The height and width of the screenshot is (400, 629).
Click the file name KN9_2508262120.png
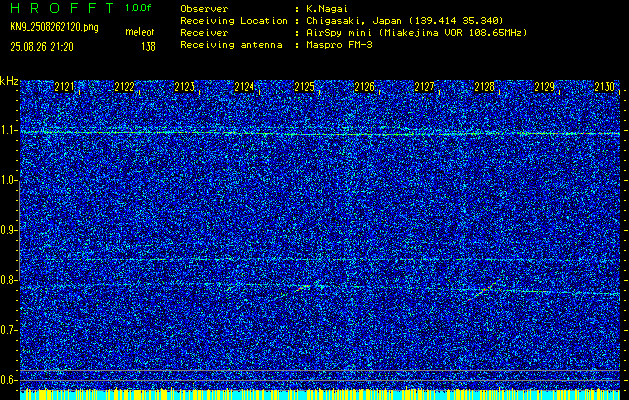click(54, 27)
